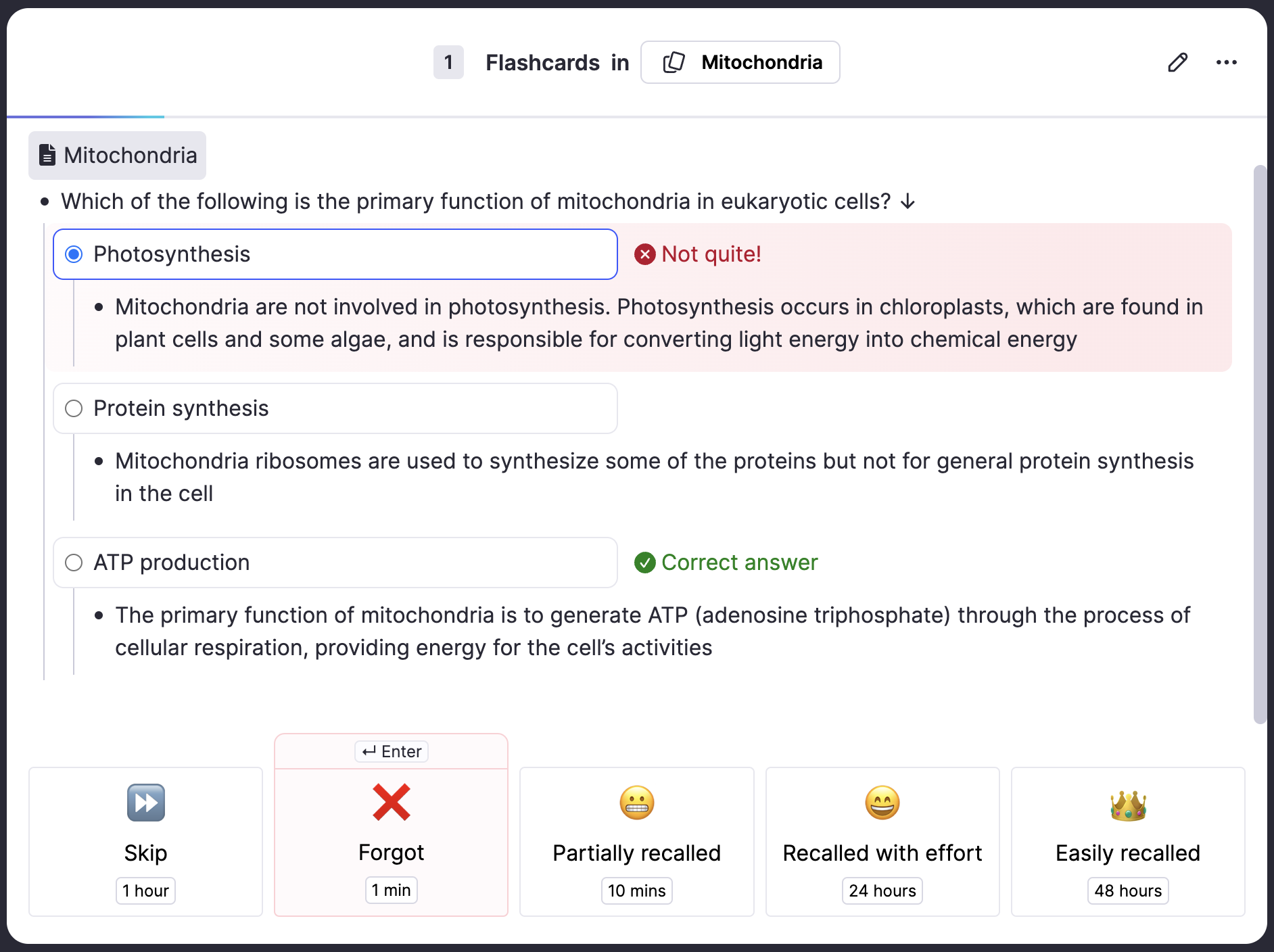Collapse the question using the down arrow
1274x952 pixels.
(x=908, y=201)
